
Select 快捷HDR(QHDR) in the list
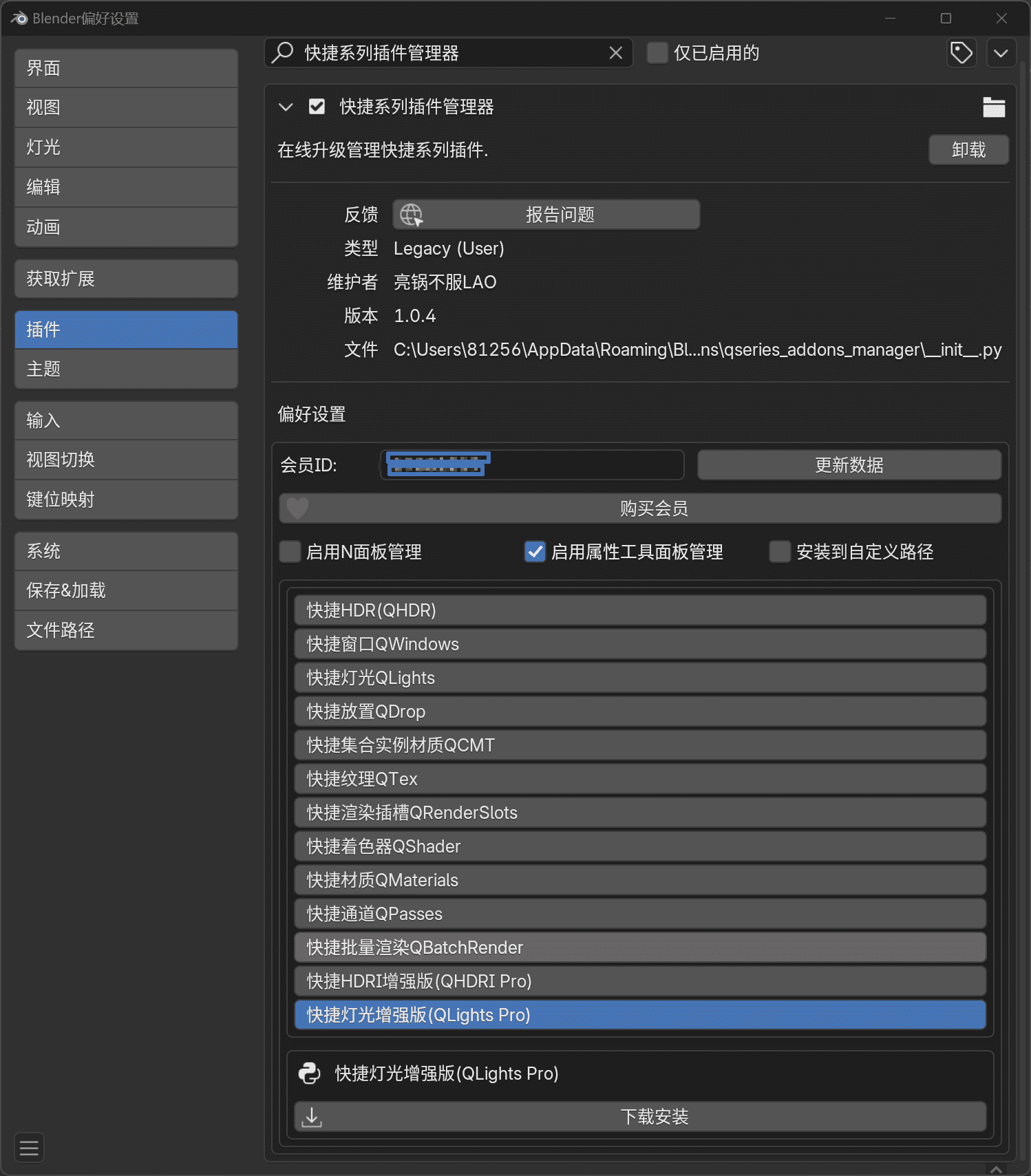click(x=640, y=610)
